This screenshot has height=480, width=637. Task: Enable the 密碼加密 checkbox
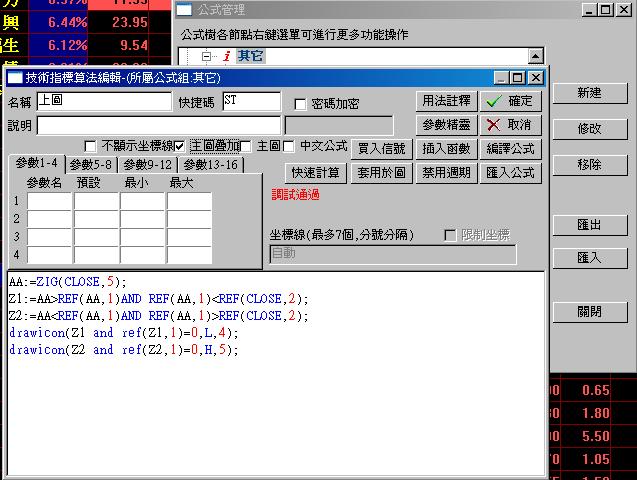tap(301, 104)
